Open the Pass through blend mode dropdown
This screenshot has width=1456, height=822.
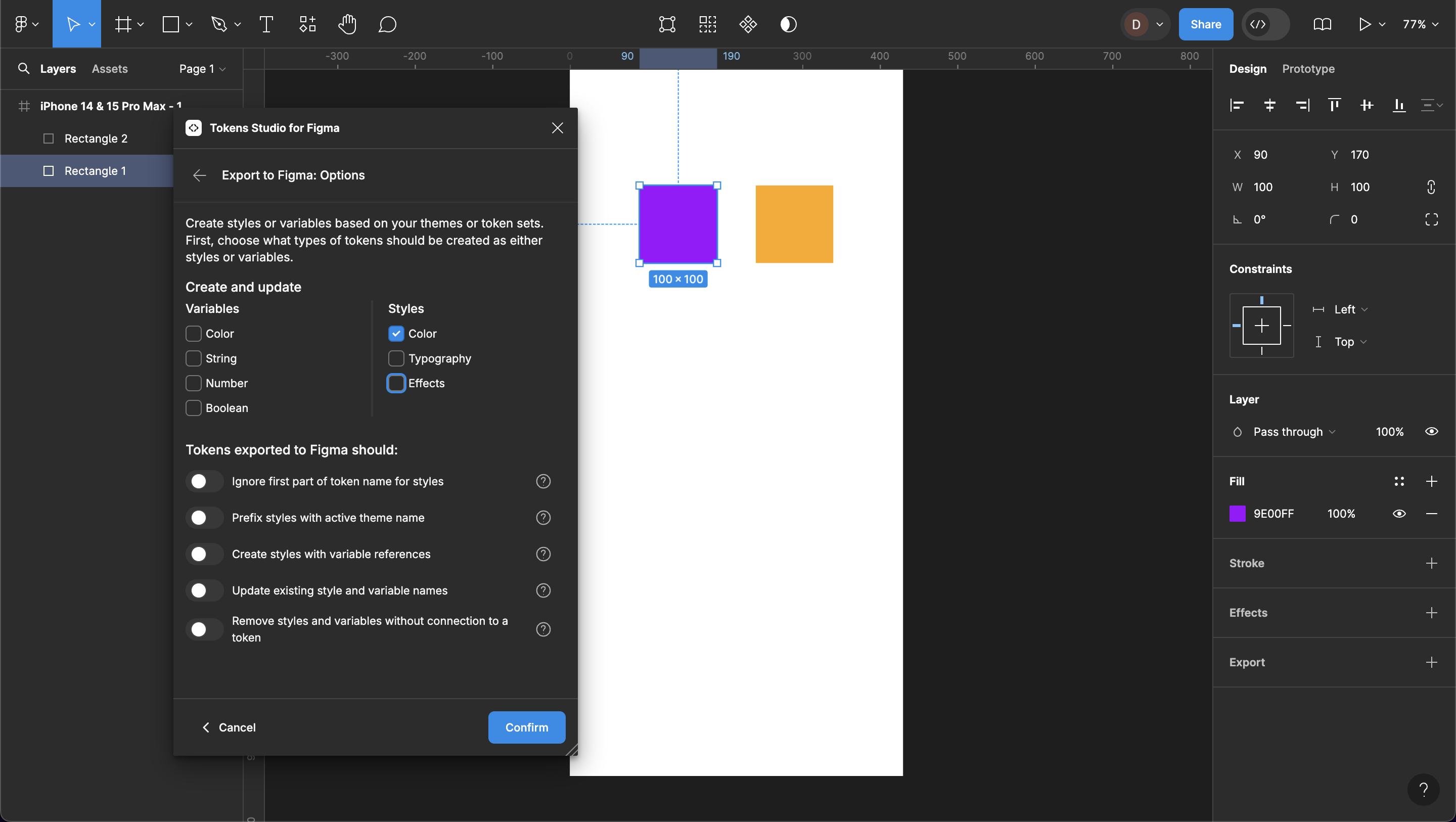tap(1293, 432)
